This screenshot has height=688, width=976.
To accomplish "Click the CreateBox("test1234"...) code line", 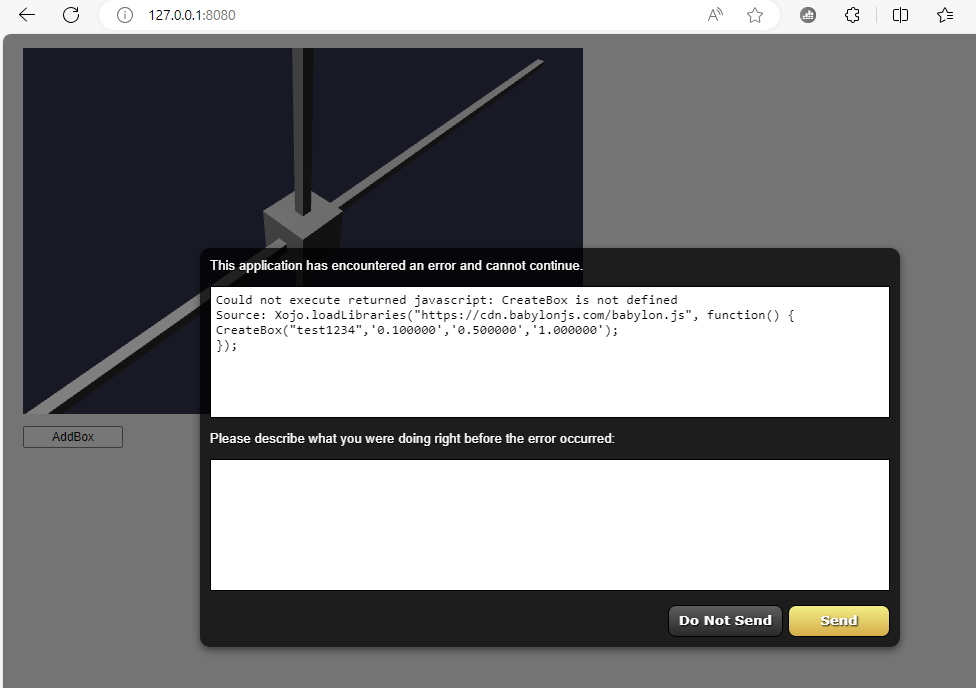I will (417, 330).
